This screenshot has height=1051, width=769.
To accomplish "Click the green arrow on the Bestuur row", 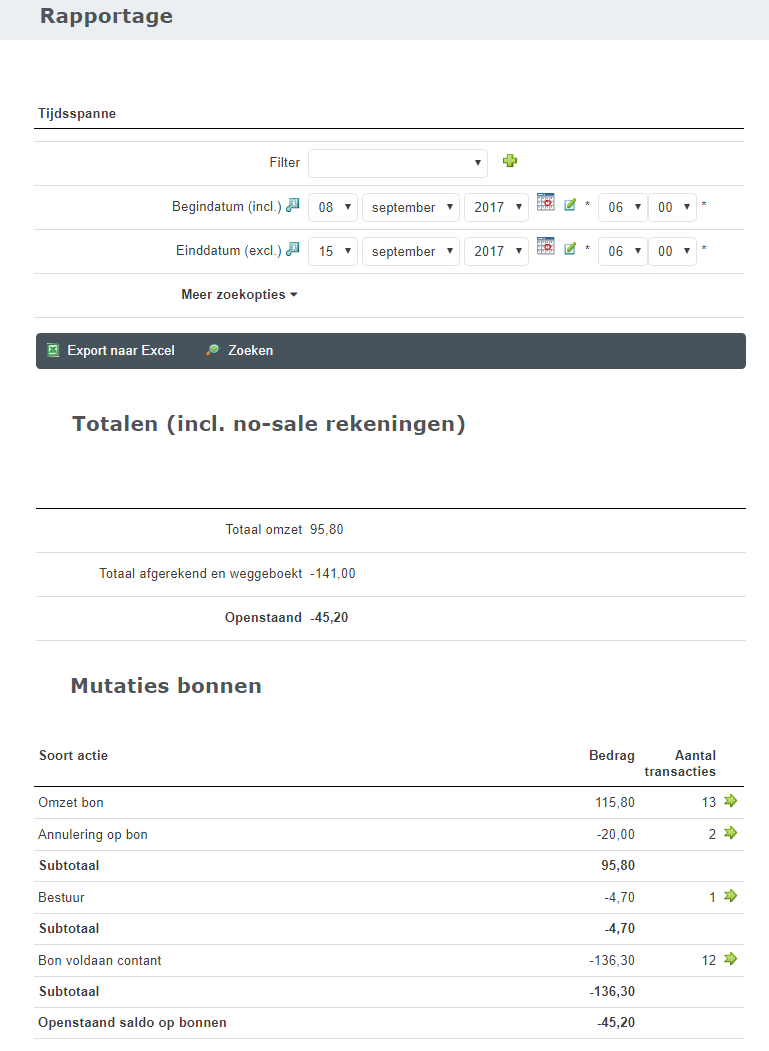I will click(x=731, y=896).
